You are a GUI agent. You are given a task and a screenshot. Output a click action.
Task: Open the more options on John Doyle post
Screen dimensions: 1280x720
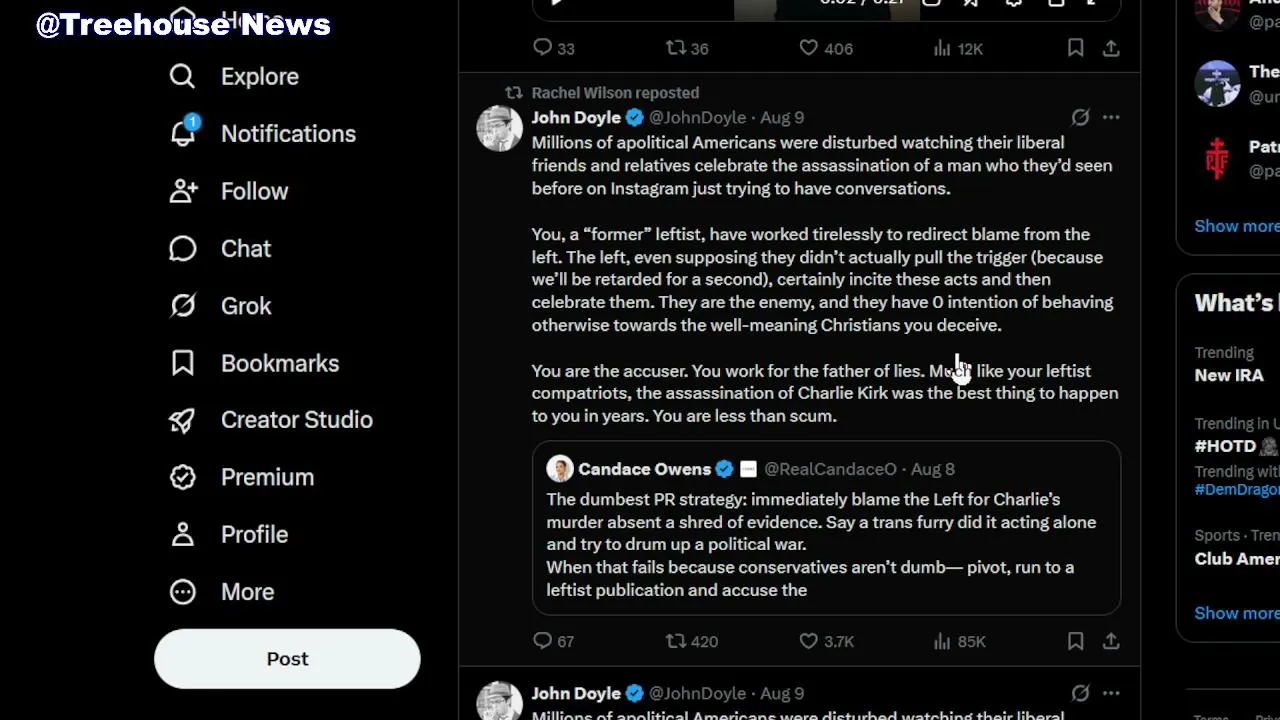tap(1111, 117)
